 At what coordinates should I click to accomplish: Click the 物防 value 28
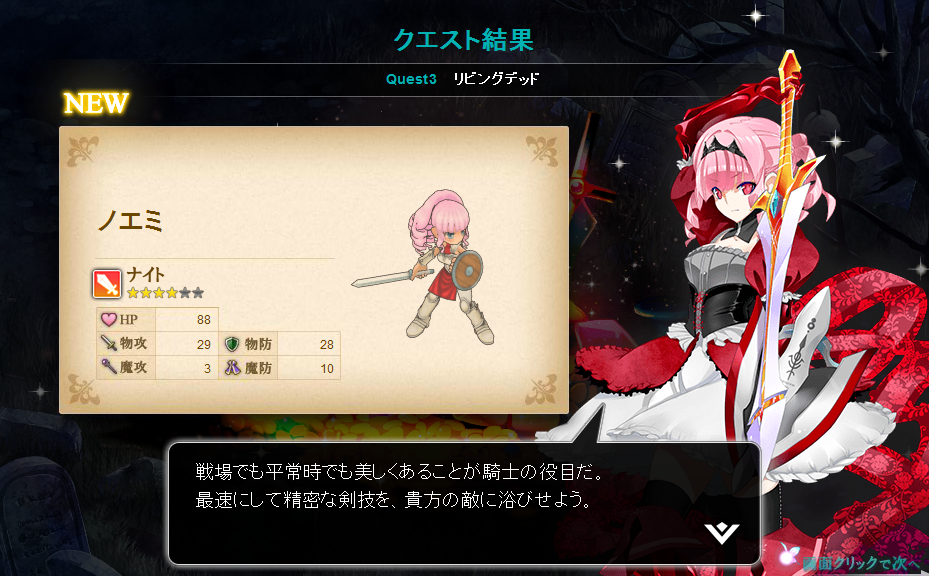tap(326, 344)
